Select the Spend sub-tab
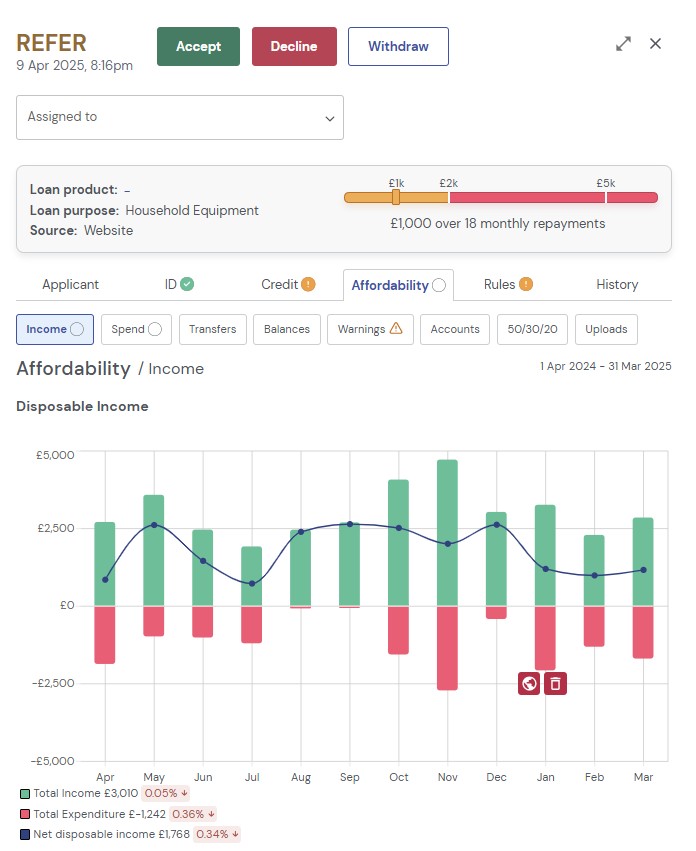This screenshot has height=851, width=696. (x=136, y=329)
